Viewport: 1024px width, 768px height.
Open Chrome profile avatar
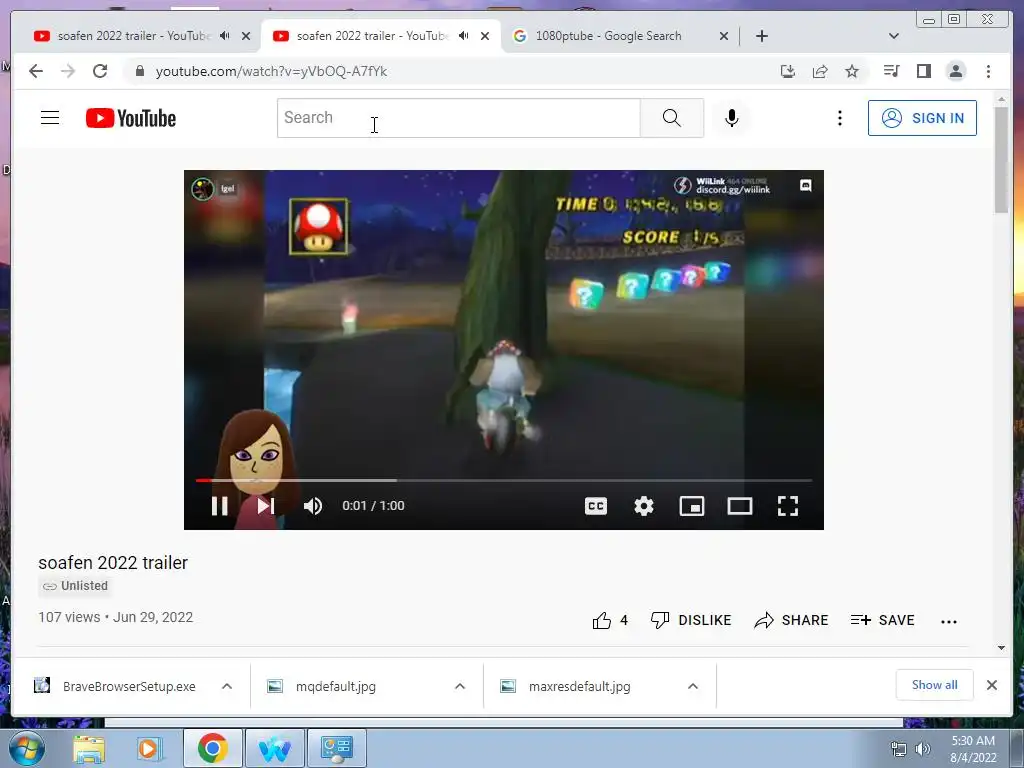[955, 71]
